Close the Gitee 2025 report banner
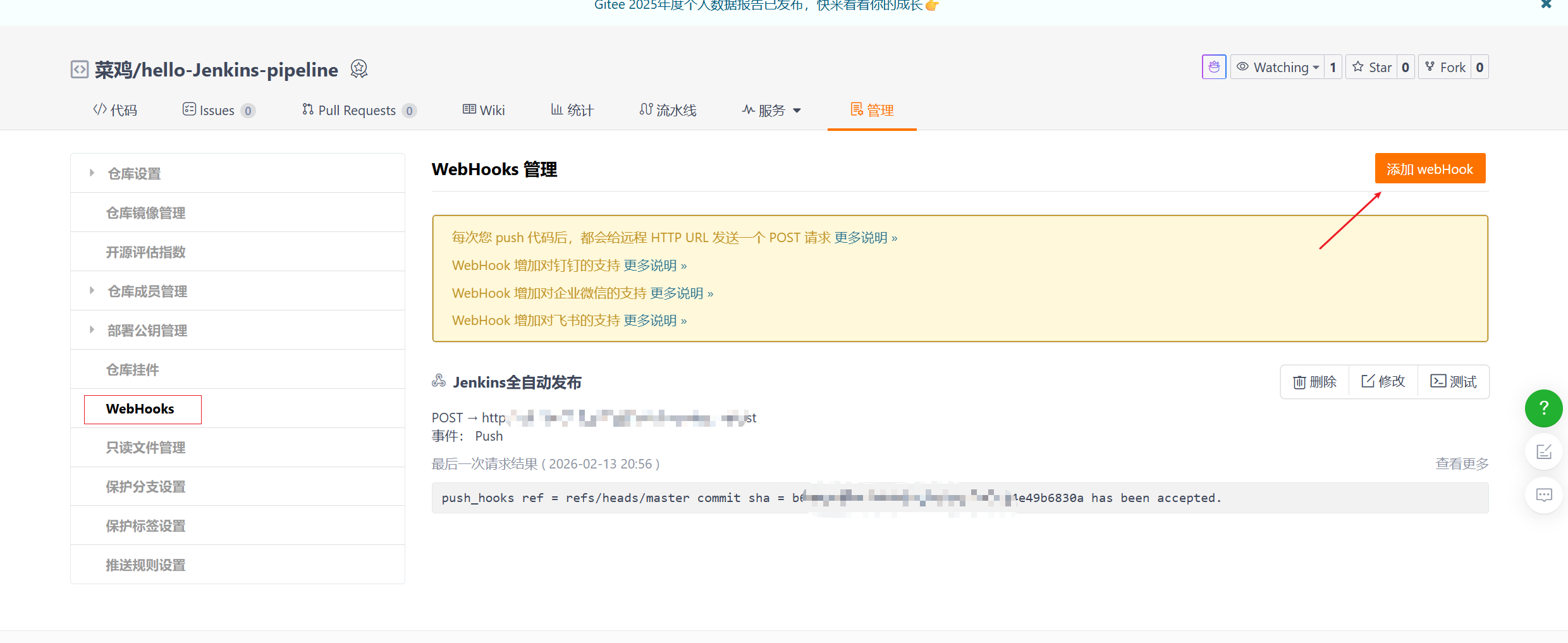 click(1546, 4)
